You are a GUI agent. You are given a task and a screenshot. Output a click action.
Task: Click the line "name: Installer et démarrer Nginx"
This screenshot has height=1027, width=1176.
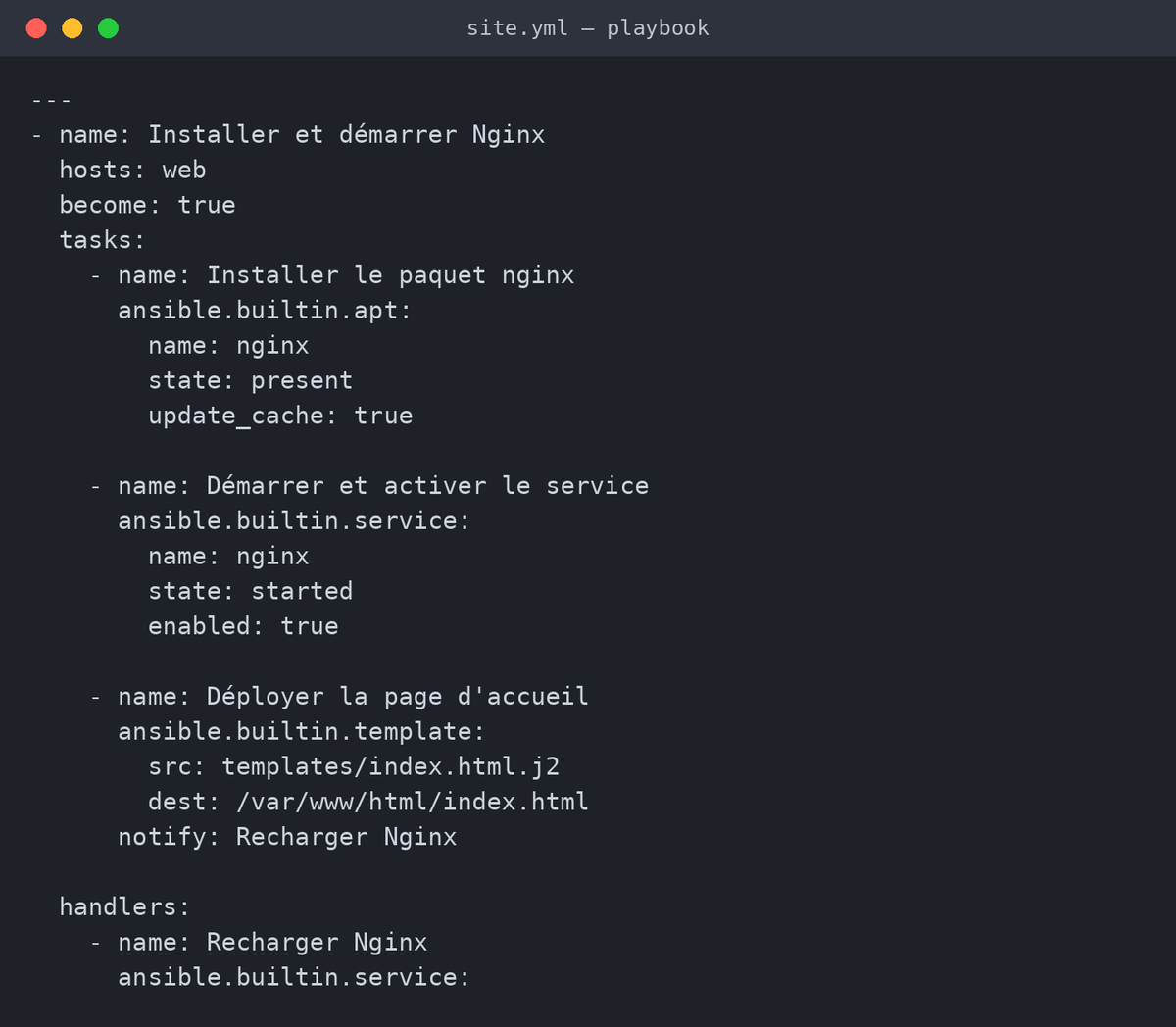(302, 135)
